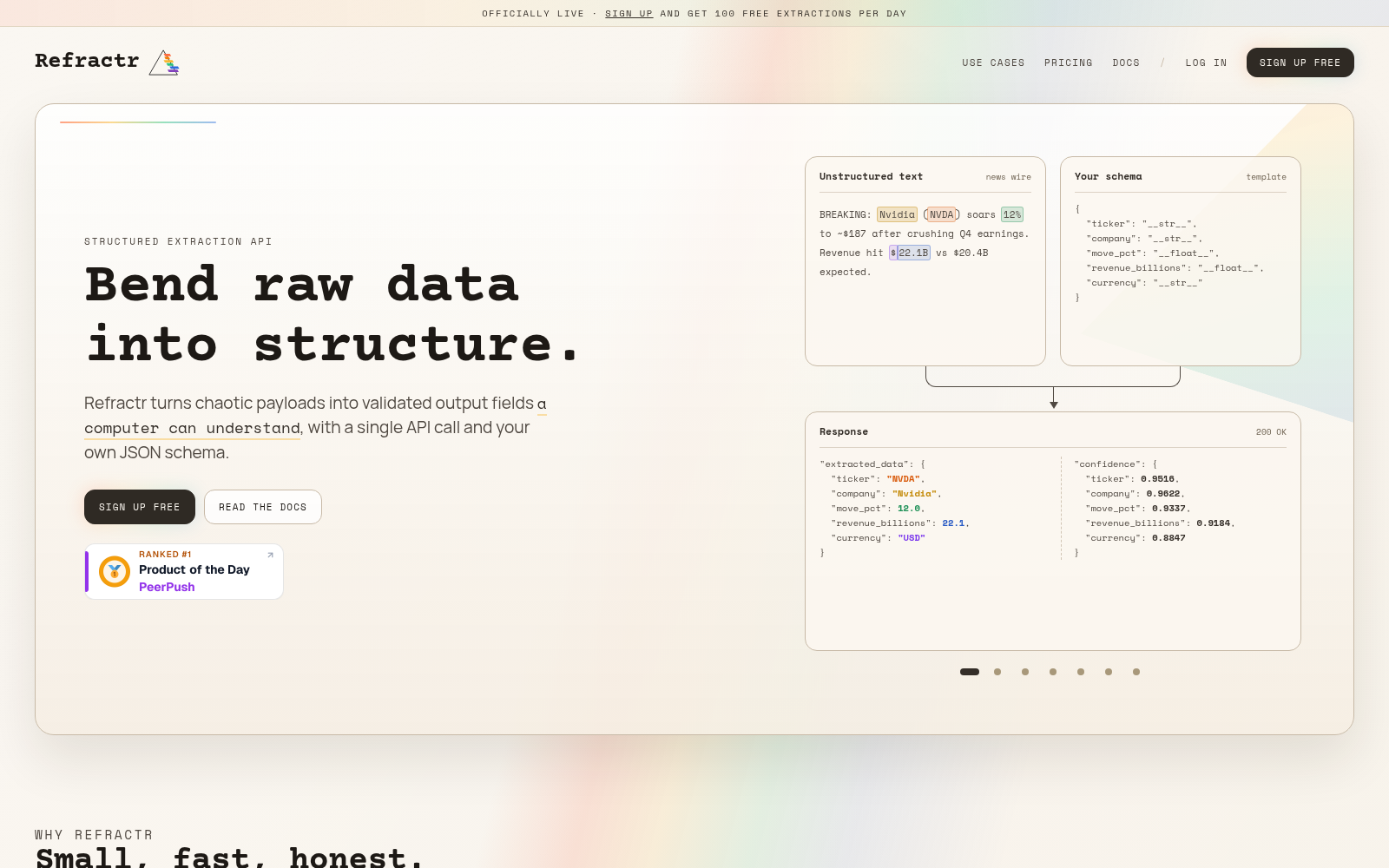Open the Product of the Day badge
Image resolution: width=1389 pixels, height=868 pixels.
point(184,571)
